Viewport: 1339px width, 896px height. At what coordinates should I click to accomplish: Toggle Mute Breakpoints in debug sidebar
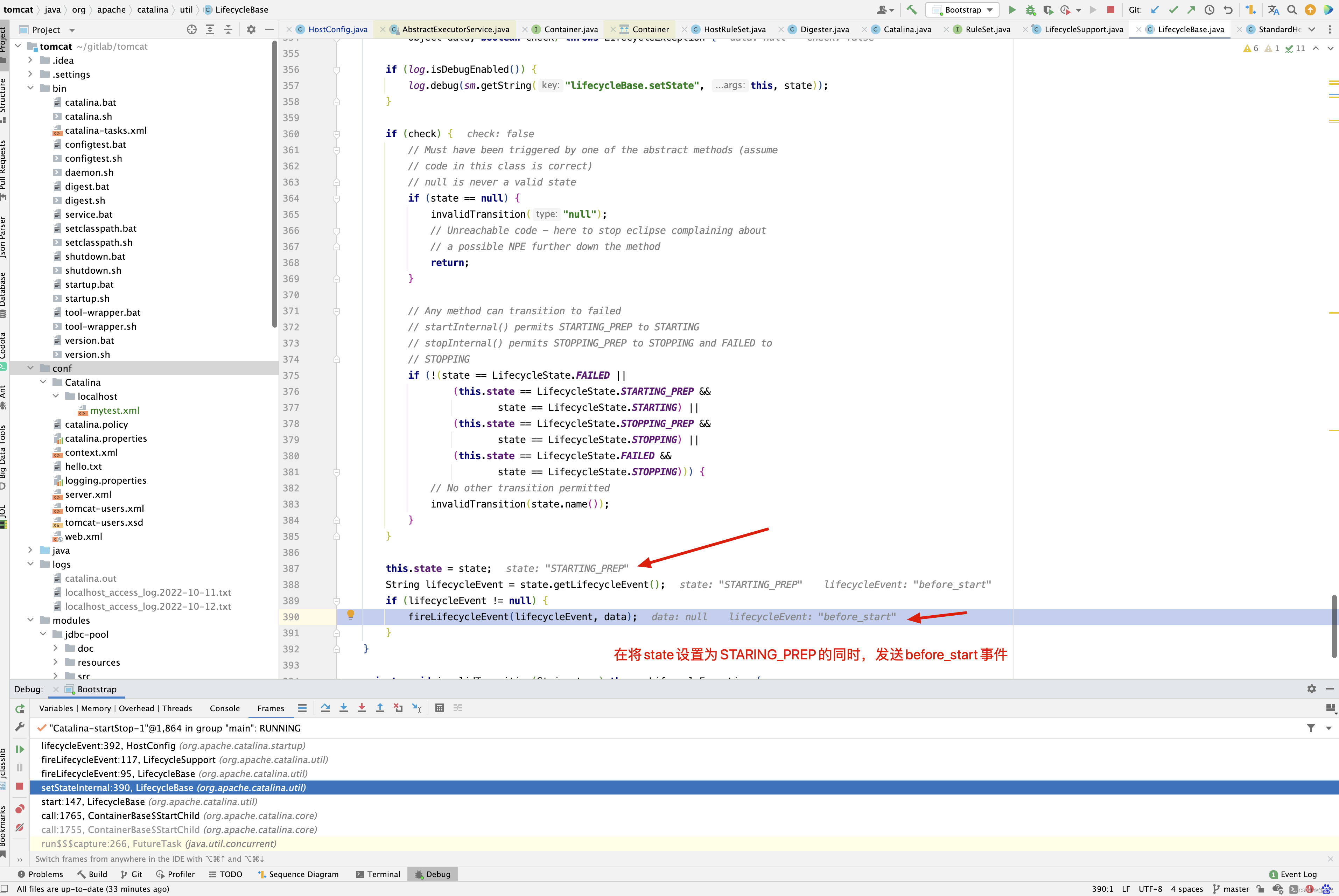[19, 827]
